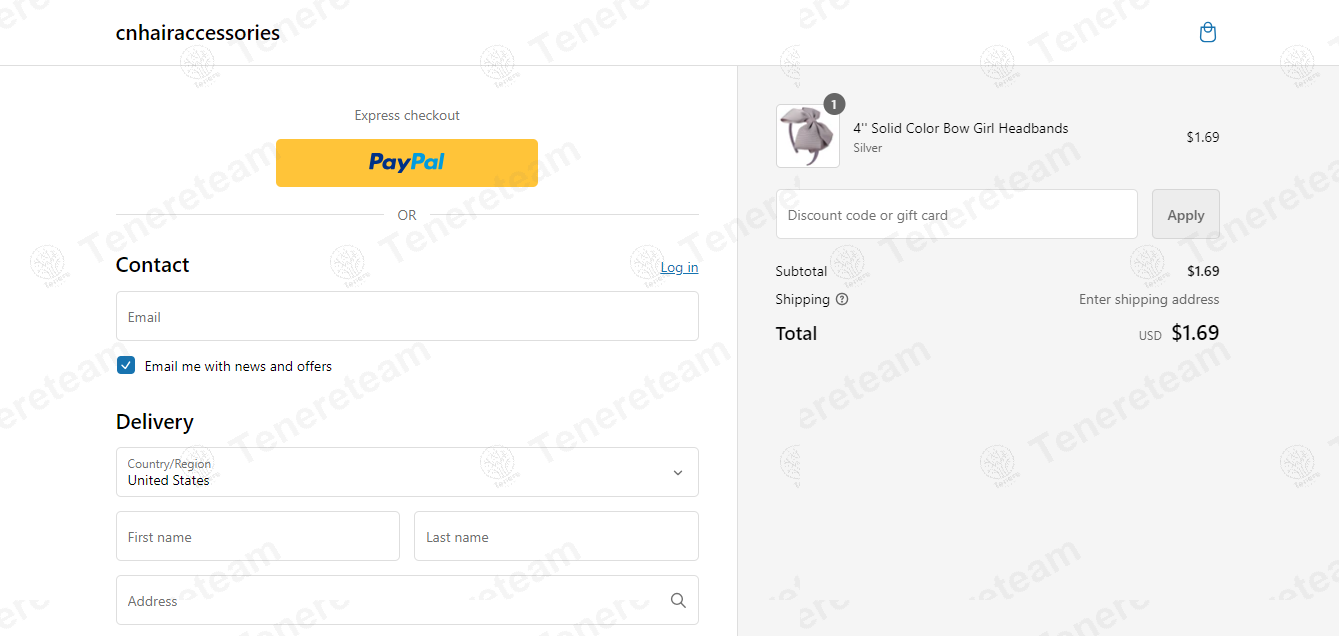Screen dimensions: 1339x636
Task: Click the Solid Color Bow Girl Headbands title
Action: tap(960, 128)
